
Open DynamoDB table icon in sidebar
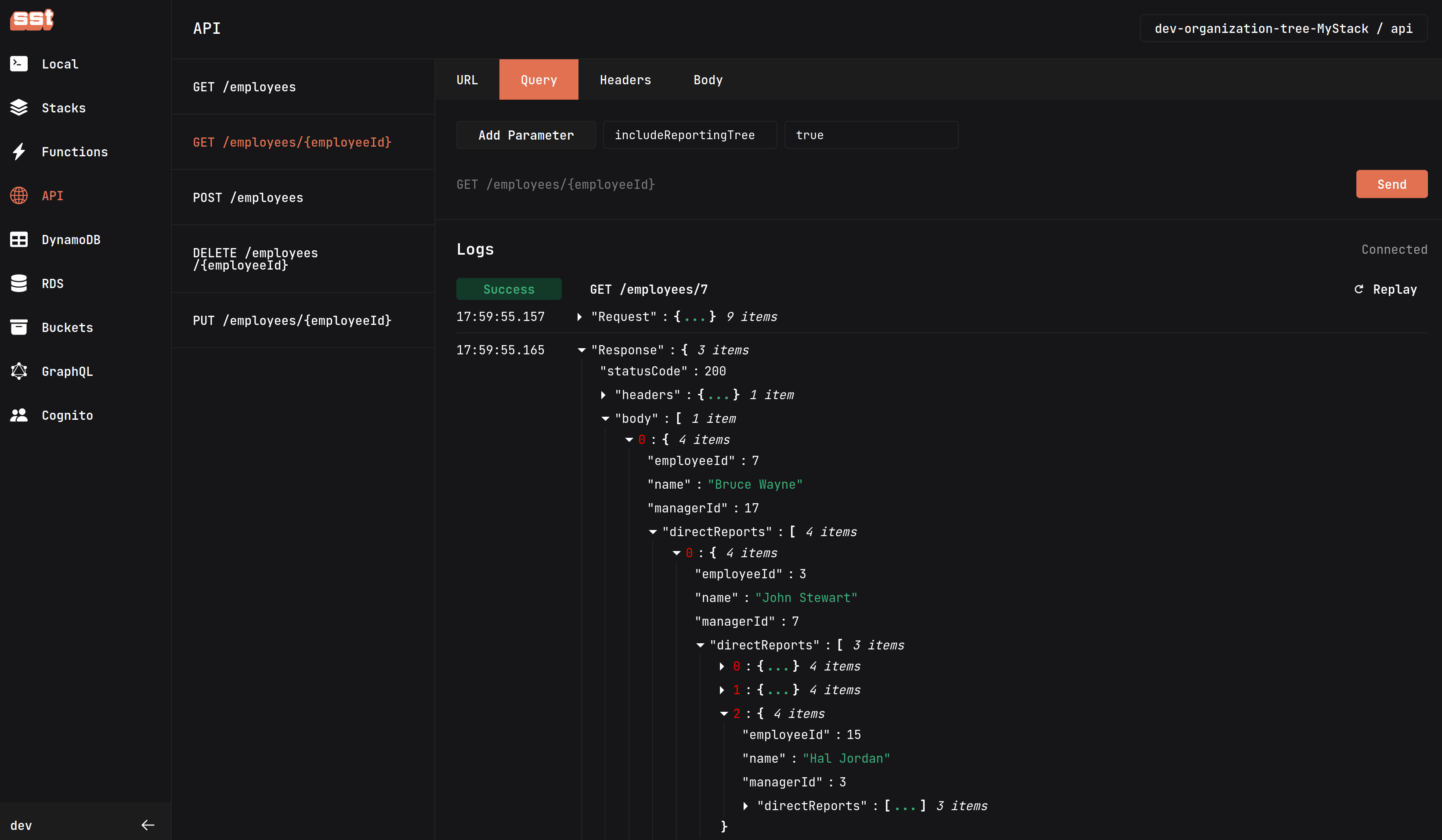click(x=19, y=239)
